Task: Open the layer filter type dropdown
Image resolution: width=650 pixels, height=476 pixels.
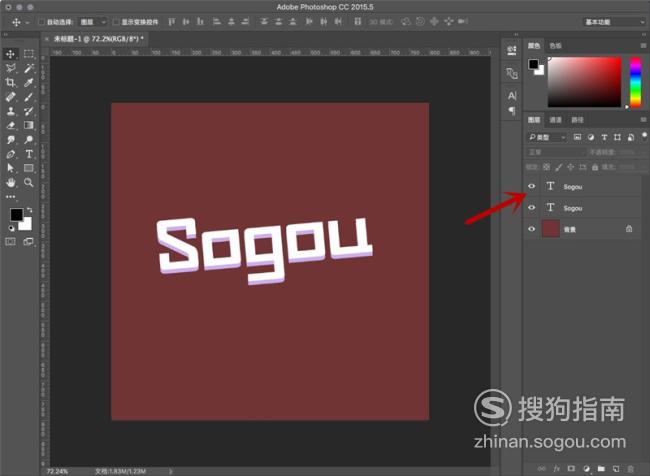Action: [x=547, y=137]
